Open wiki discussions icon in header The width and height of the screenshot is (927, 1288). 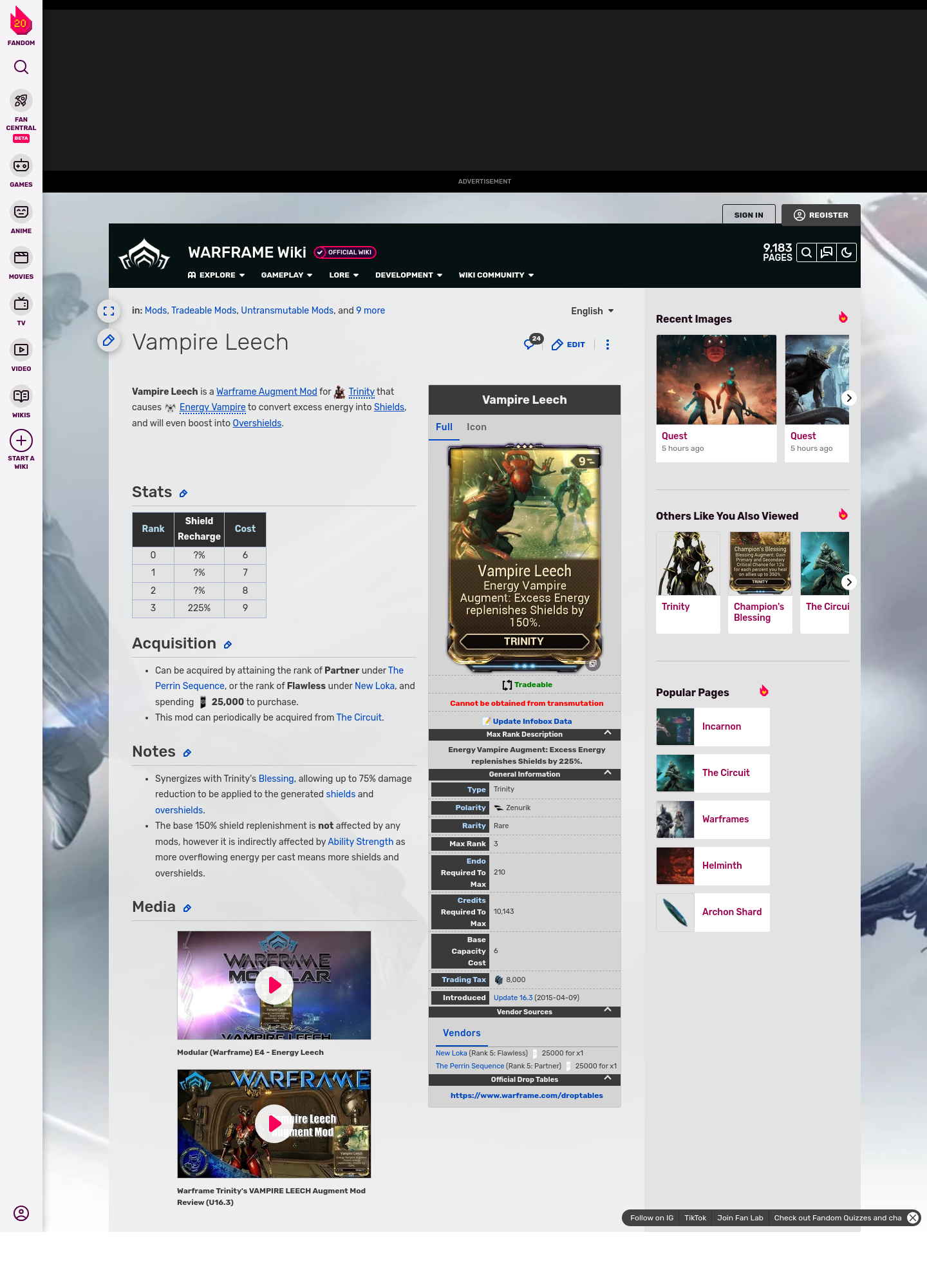tap(827, 252)
